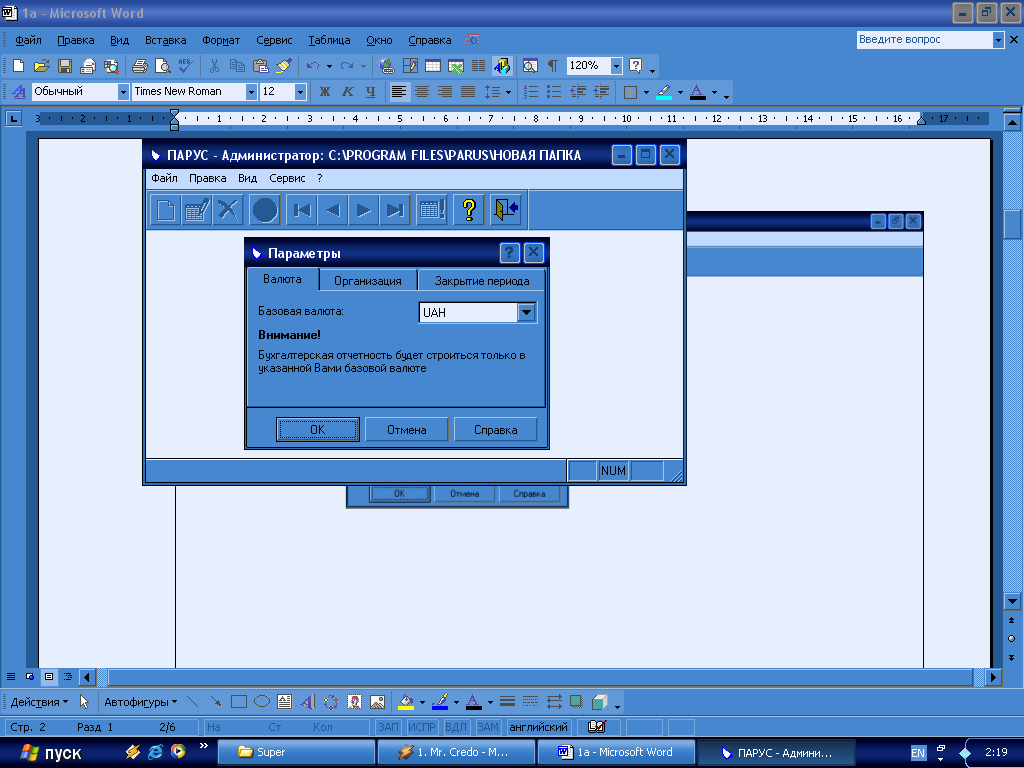
Task: Click the ПАРУС exit door icon
Action: (506, 210)
